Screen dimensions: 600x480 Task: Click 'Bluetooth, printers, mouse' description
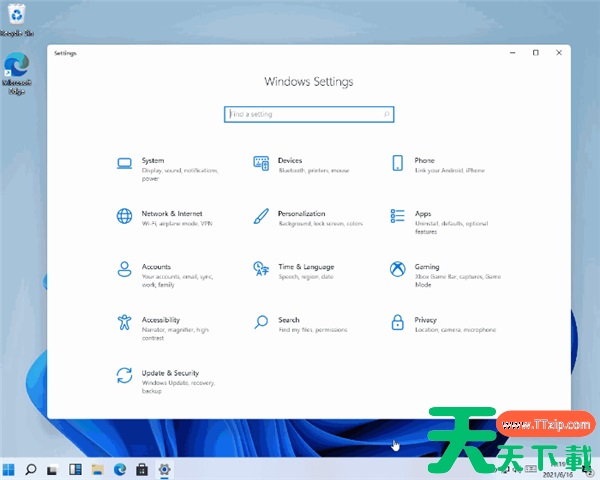(x=314, y=170)
